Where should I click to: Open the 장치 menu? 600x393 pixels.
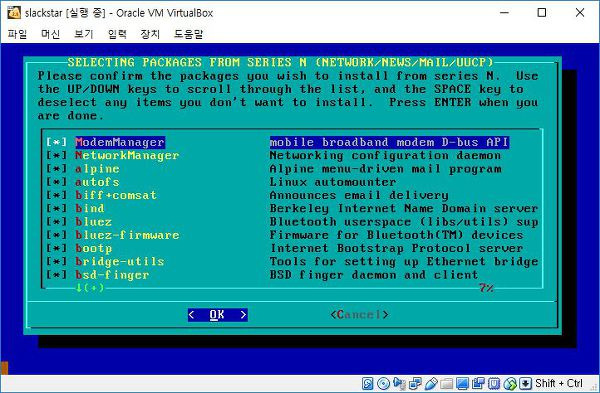coord(150,34)
